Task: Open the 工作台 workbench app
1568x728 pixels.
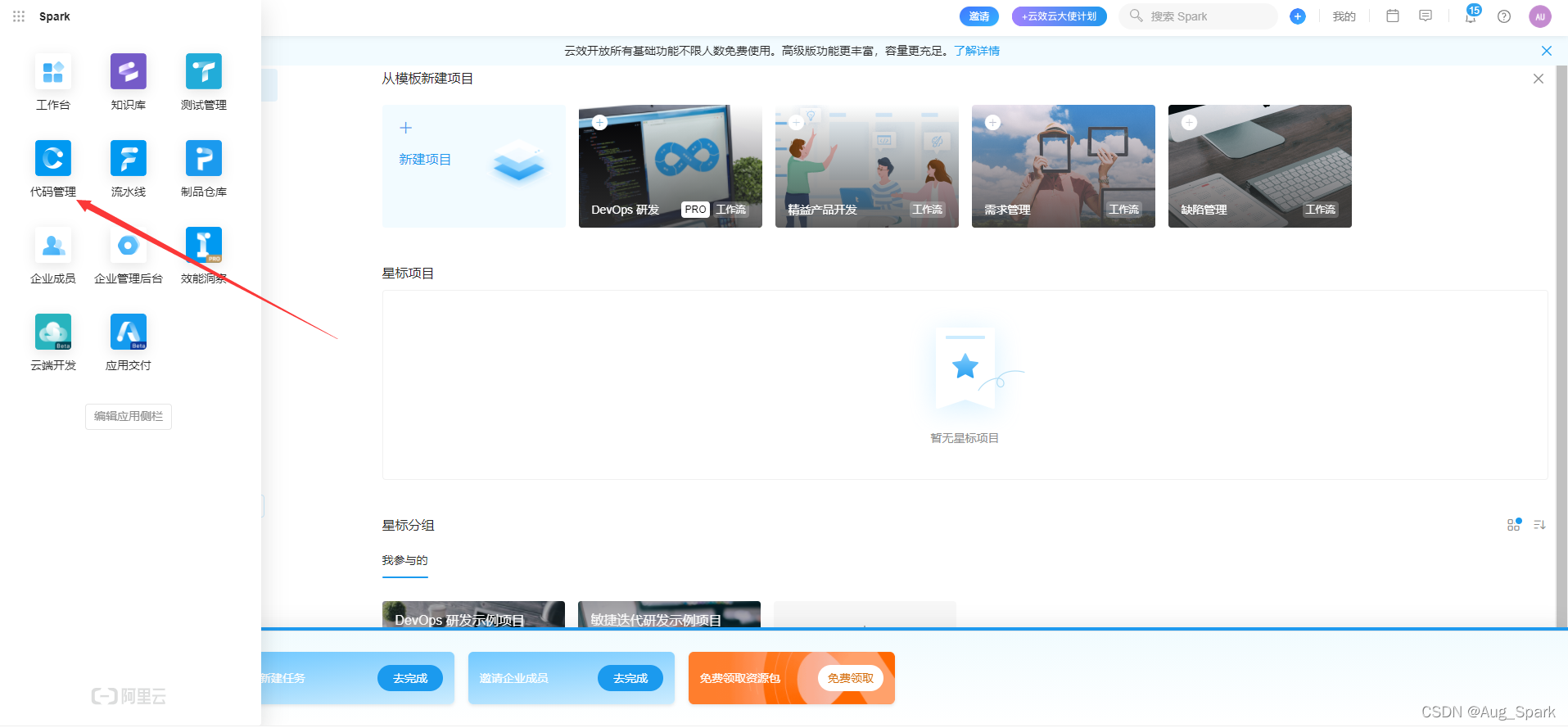Action: pos(53,81)
